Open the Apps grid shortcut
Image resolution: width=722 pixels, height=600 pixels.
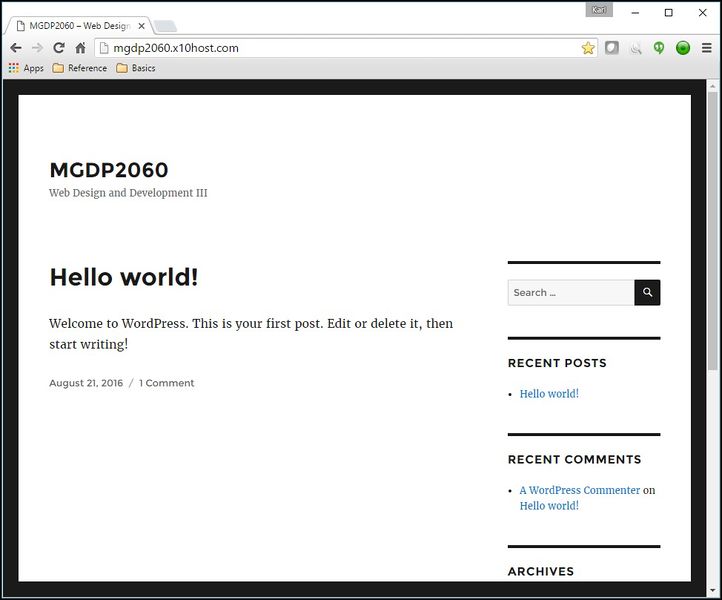pos(26,68)
